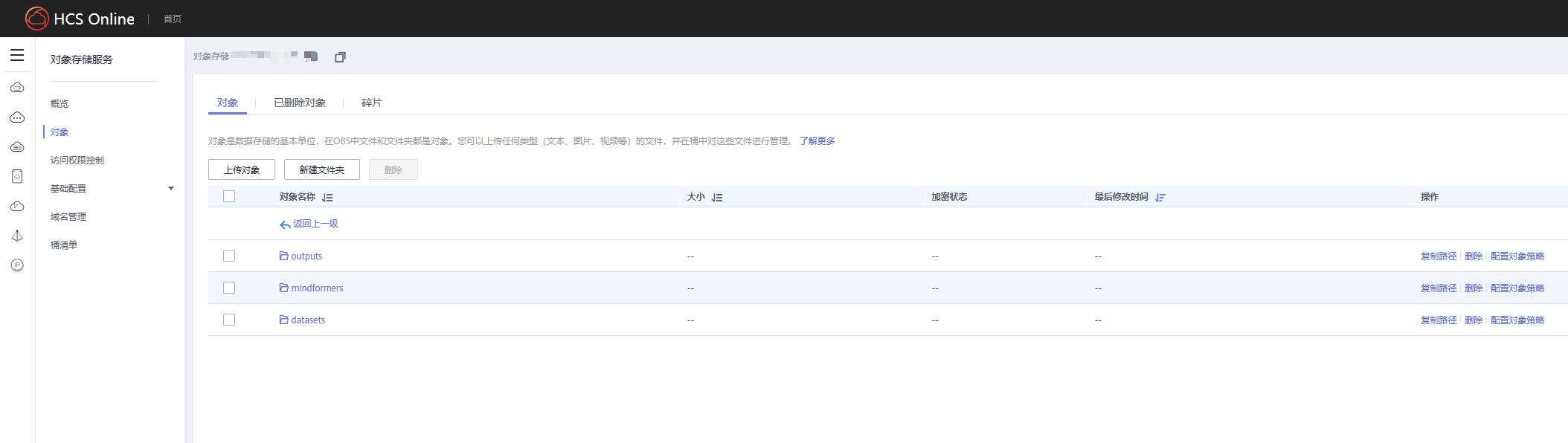Screen dimensions: 1568x443
Task: Click the 新建文件夹 button
Action: pyautogui.click(x=322, y=169)
